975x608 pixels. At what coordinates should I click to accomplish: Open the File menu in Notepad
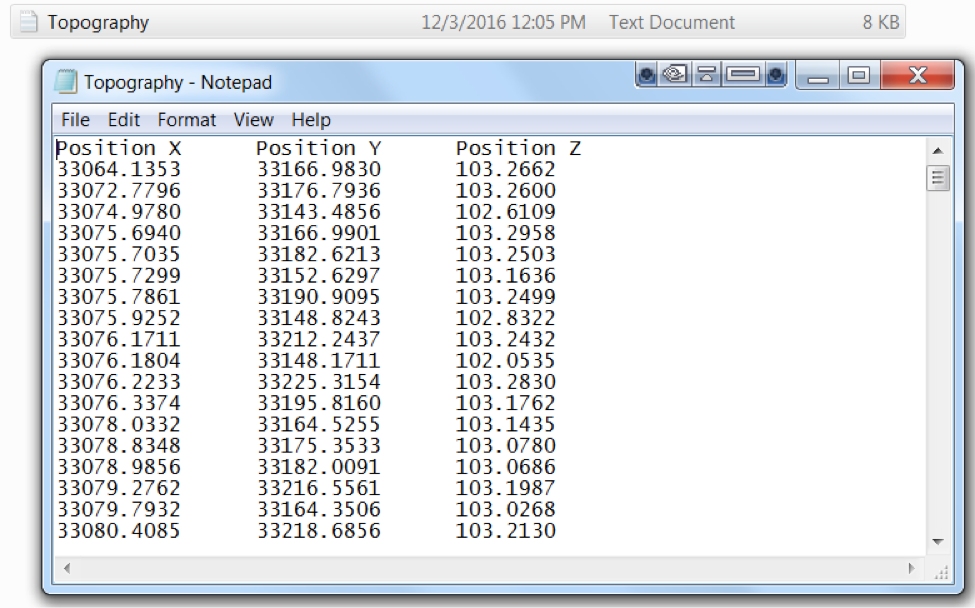75,119
